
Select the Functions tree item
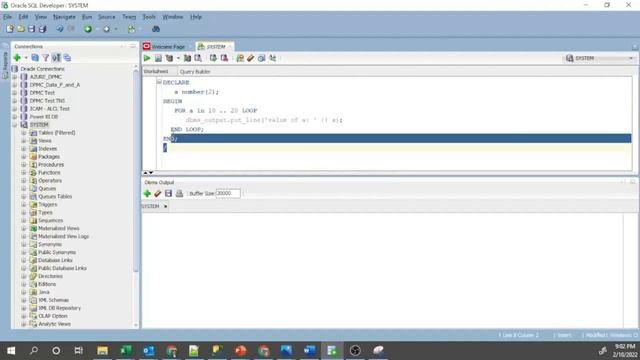(49, 173)
